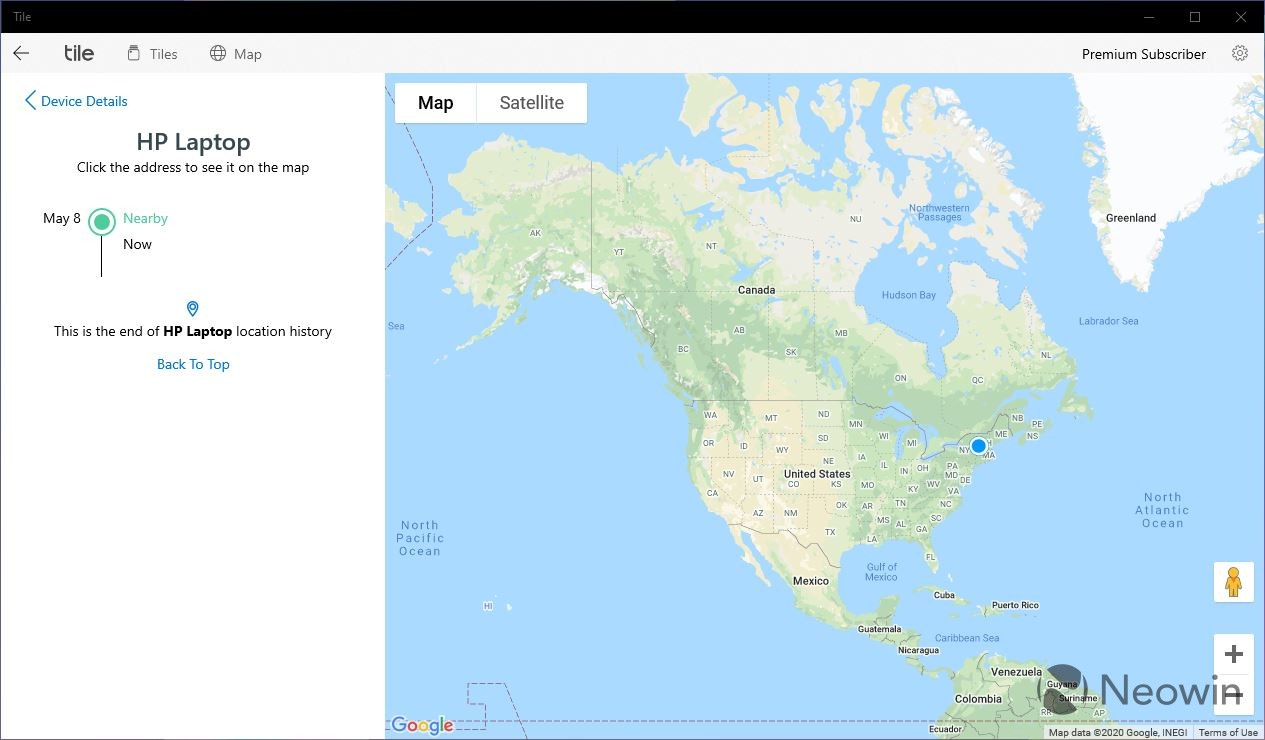The image size is (1265, 740).
Task: Click the Cuba label on map
Action: tap(944, 595)
